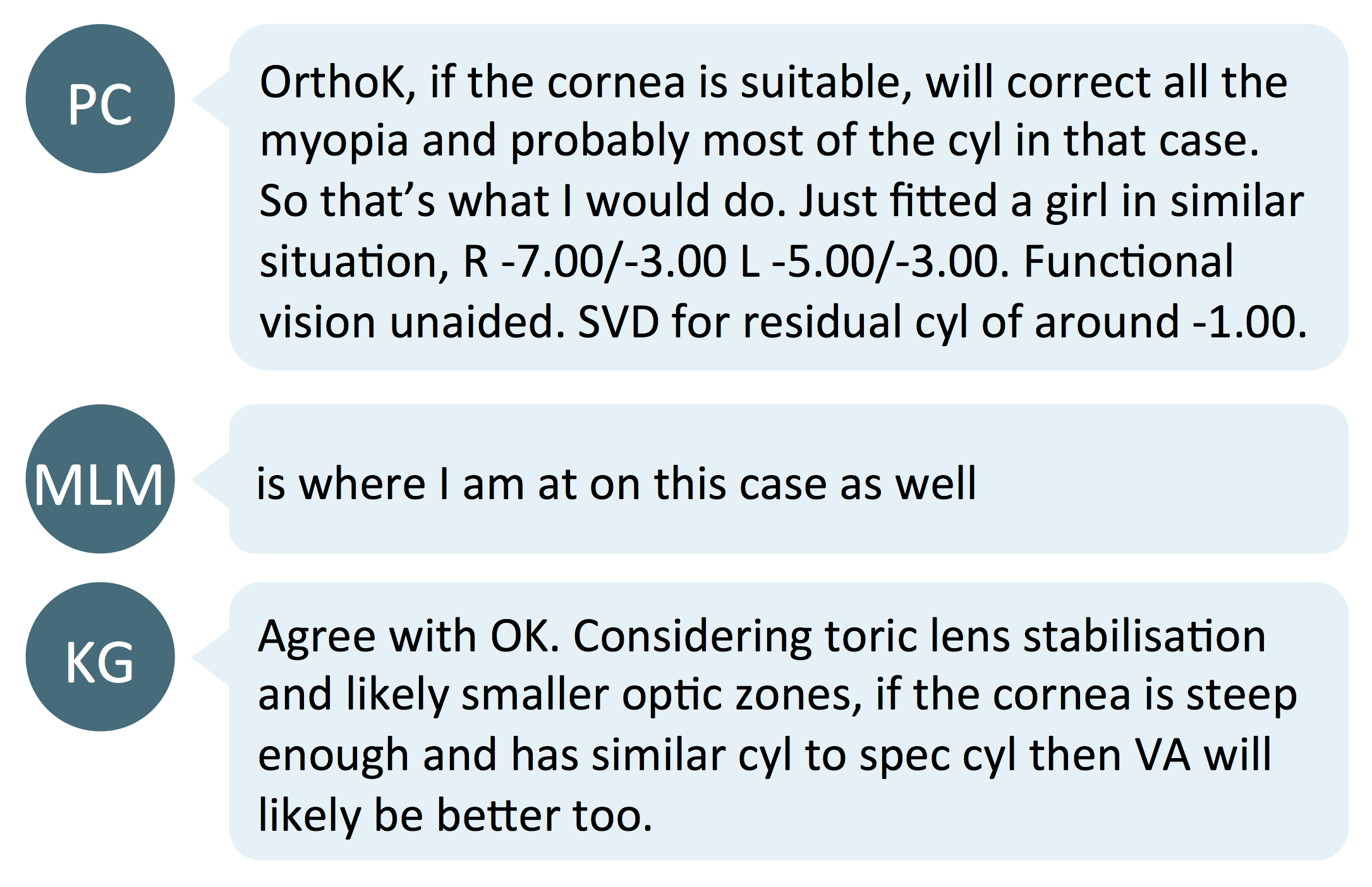Select the speech pointer beside KG avatar
Screen dimensions: 1372x887
(x=210, y=658)
